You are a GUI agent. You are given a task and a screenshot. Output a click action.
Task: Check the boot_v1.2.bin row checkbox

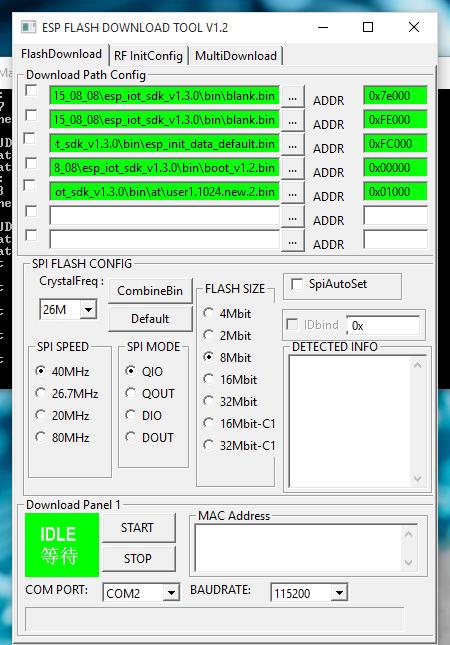[x=31, y=163]
